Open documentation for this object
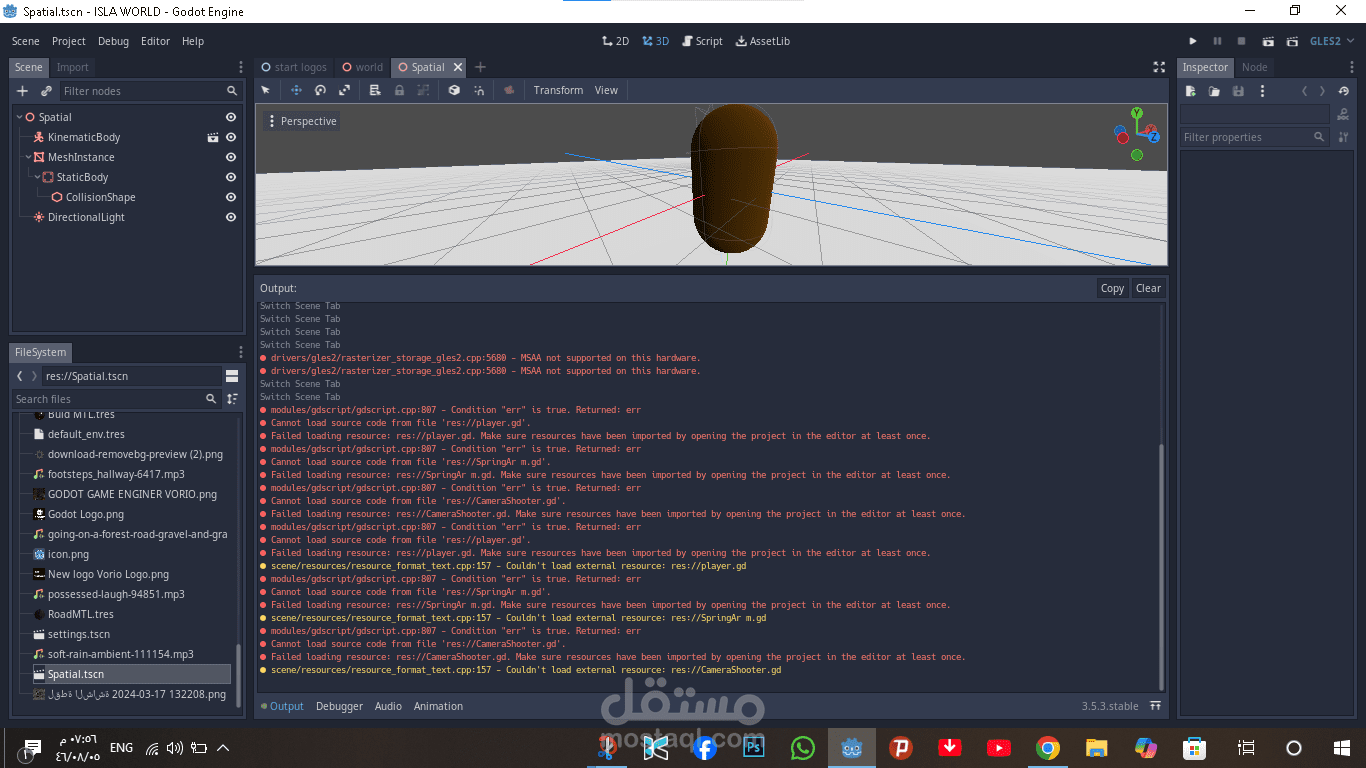Viewport: 1366px width, 768px height. [x=1343, y=114]
